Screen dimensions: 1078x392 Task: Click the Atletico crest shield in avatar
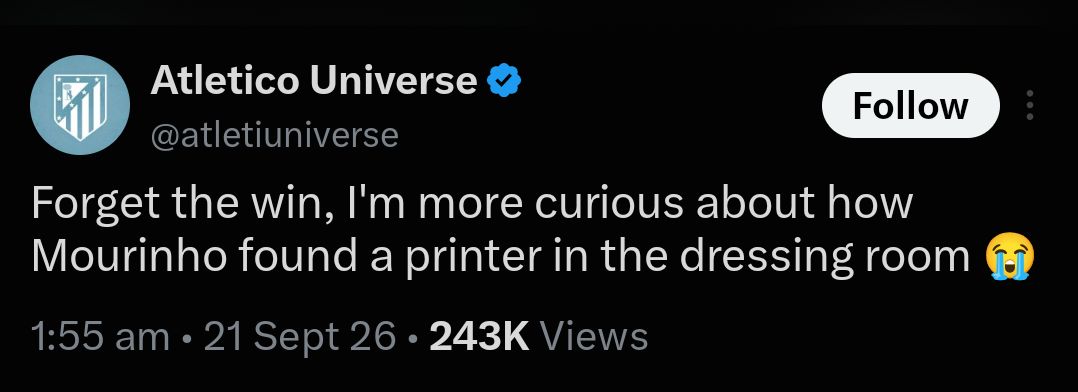(80, 107)
